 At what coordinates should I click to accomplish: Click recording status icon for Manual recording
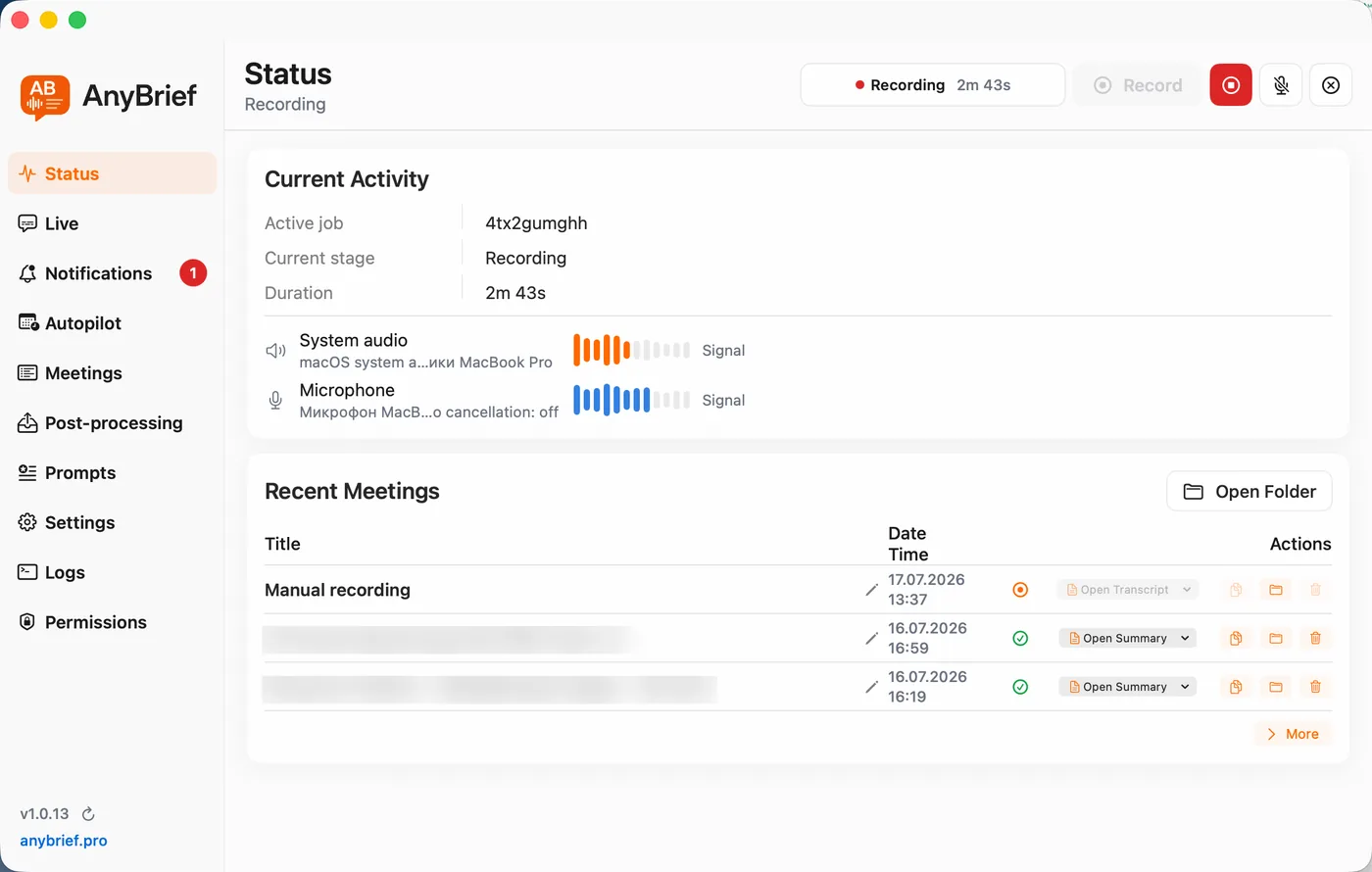click(1020, 590)
